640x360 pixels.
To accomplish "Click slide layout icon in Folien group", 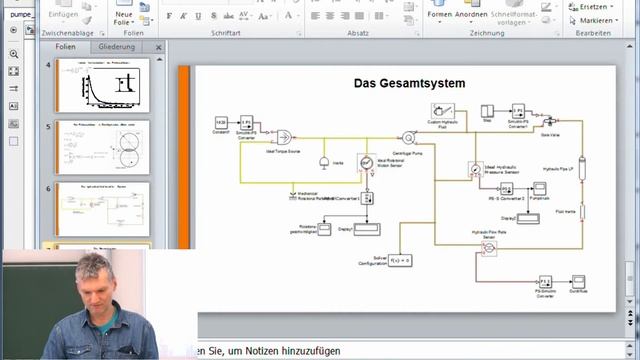I will click(144, 7).
